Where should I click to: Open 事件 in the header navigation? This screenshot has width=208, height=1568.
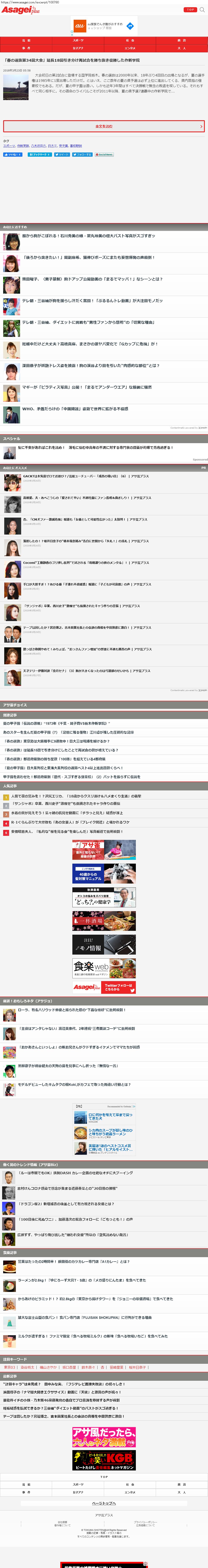pos(26,48)
